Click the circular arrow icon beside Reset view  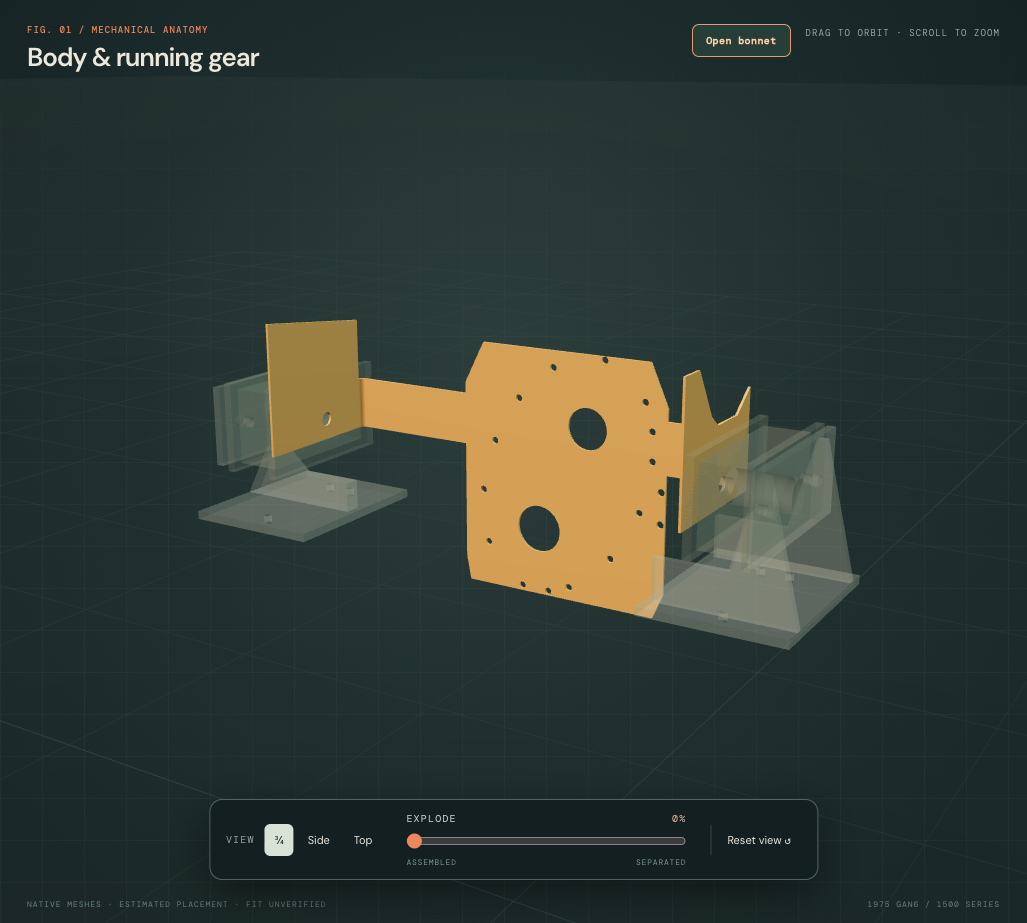coord(787,840)
